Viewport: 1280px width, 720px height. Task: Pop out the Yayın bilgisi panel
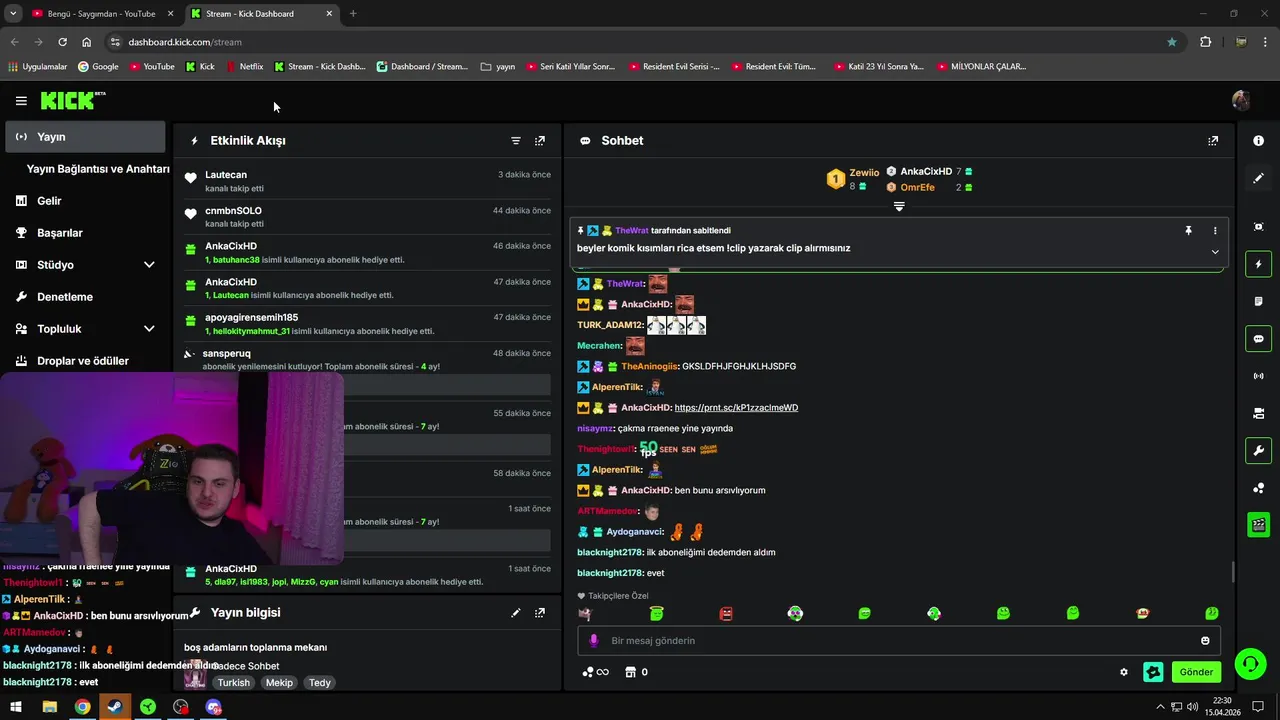click(540, 613)
